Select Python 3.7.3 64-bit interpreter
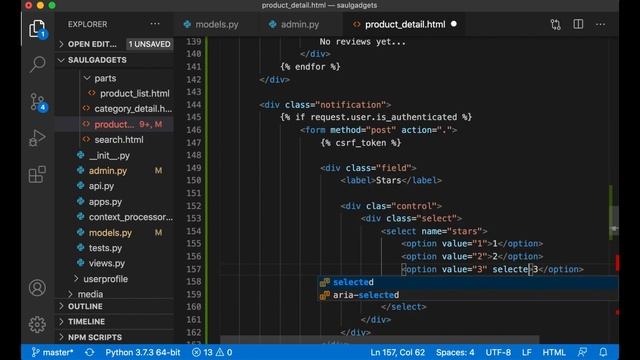 click(142, 352)
